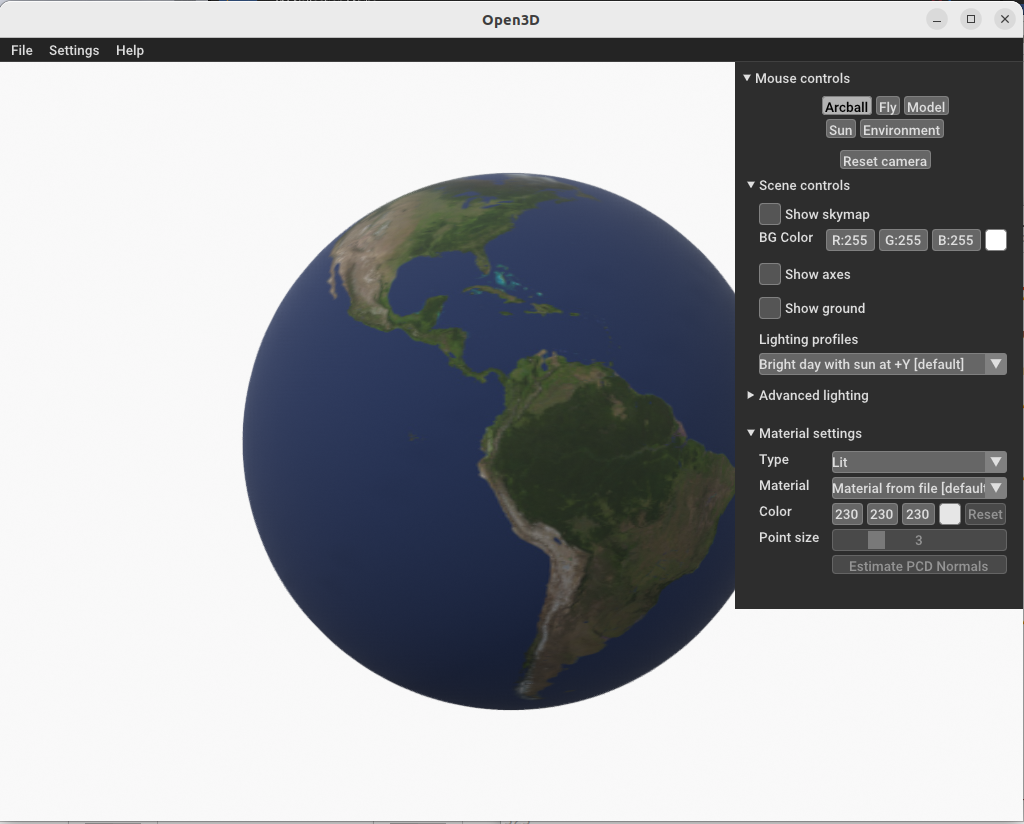Select Arcball mouse control mode
Image resolution: width=1024 pixels, height=824 pixels.
pos(846,107)
